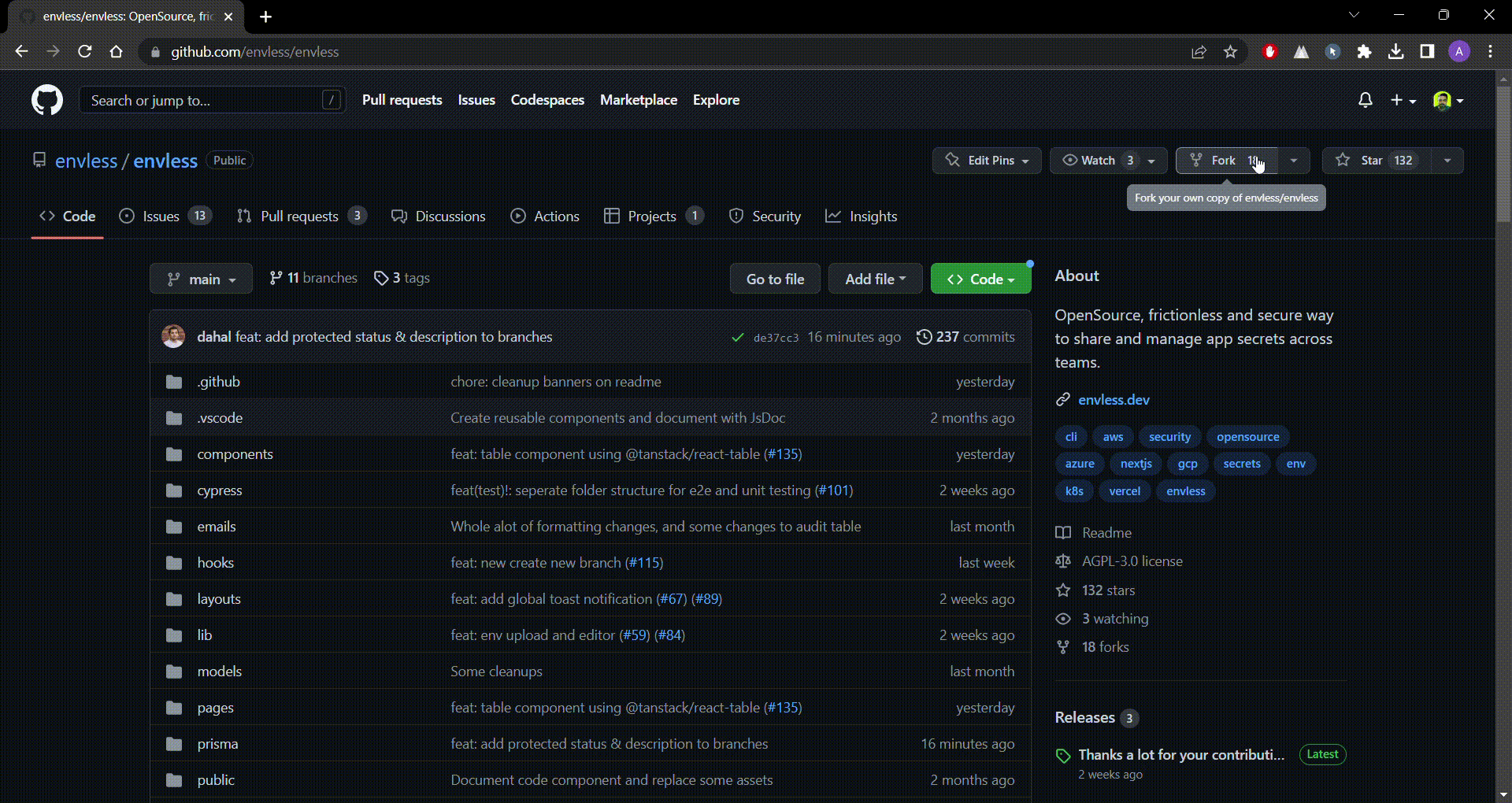Bookmark page with star icon in address bar
Viewport: 1512px width, 803px height.
pyautogui.click(x=1230, y=52)
